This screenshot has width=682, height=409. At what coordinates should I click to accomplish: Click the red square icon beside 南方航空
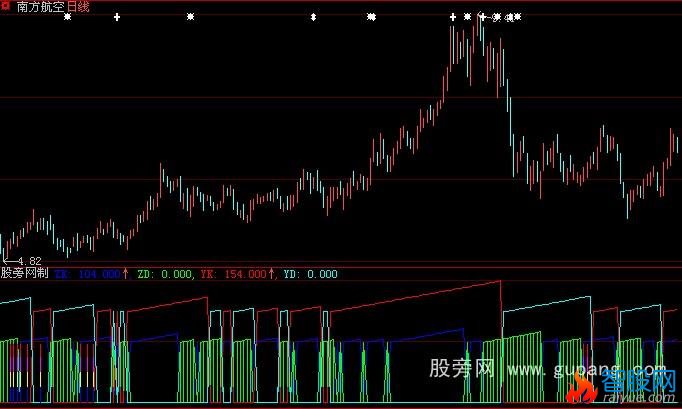click(6, 7)
